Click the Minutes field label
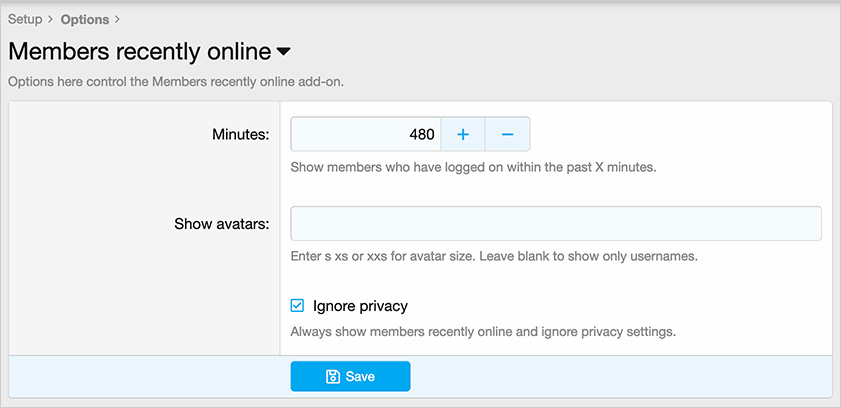Image resolution: width=841 pixels, height=408 pixels. click(240, 134)
